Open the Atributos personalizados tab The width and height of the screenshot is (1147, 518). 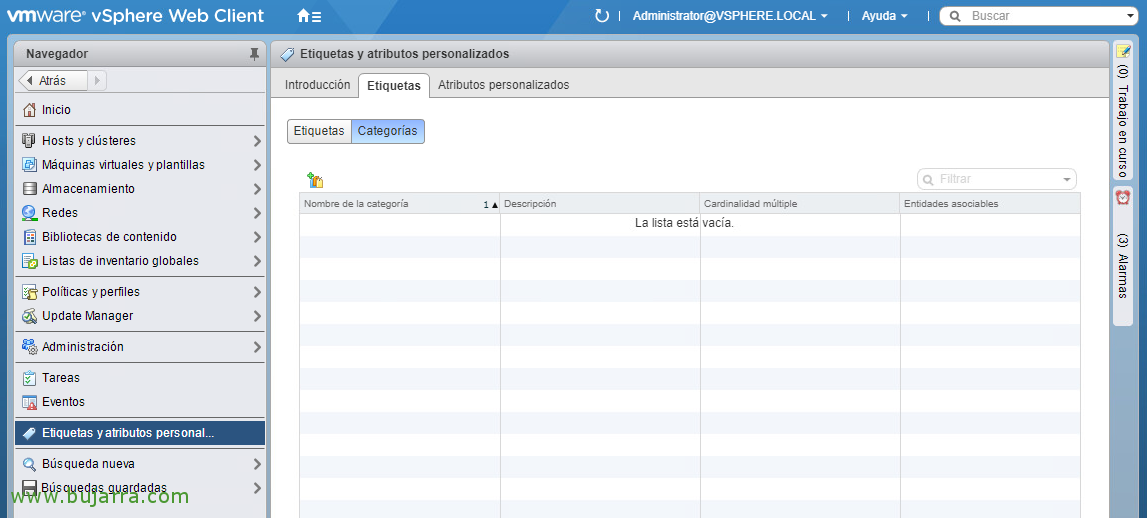503,85
